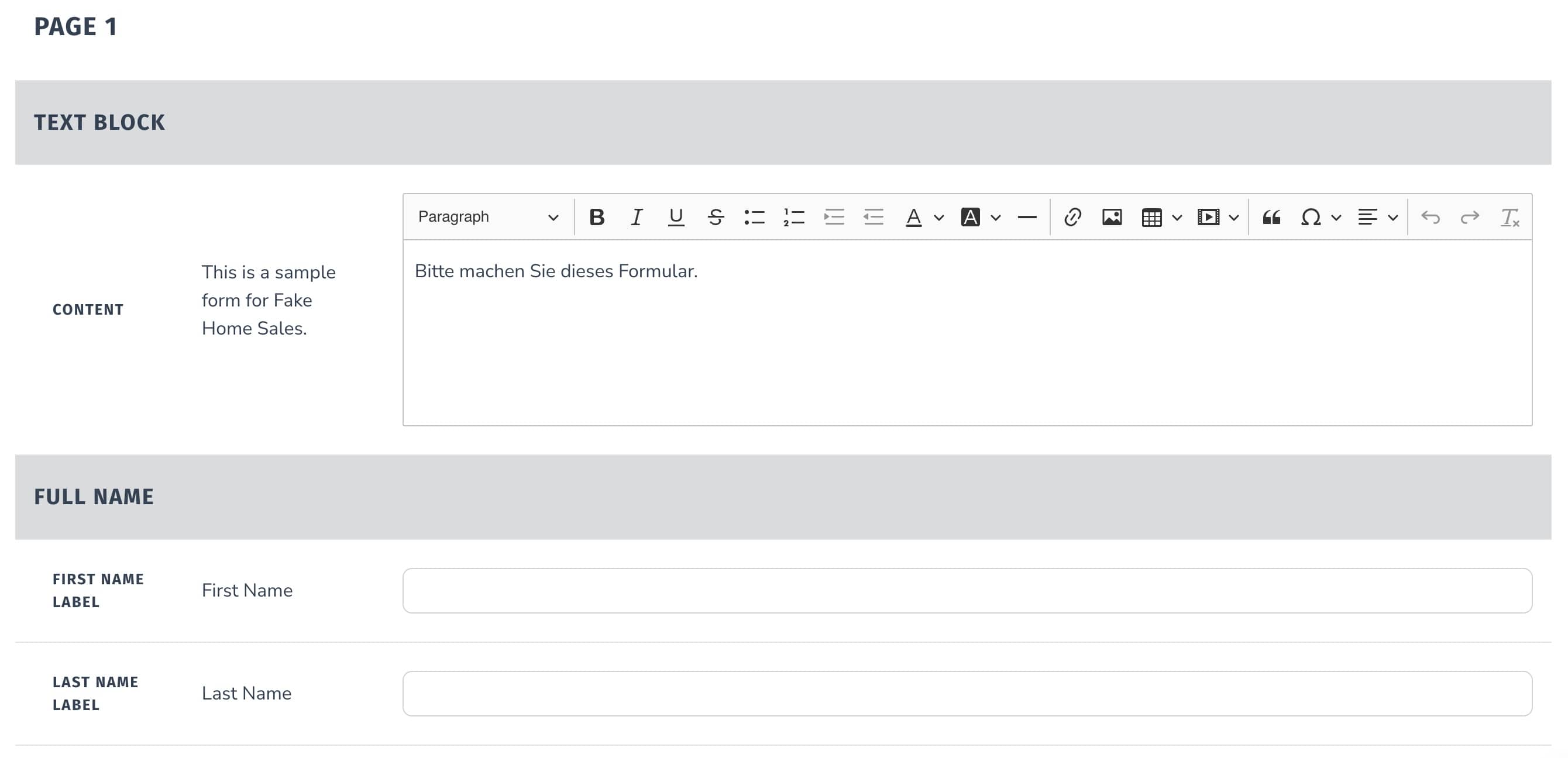Viewport: 1568px width, 758px height.
Task: Click the First Name label input field
Action: (967, 591)
